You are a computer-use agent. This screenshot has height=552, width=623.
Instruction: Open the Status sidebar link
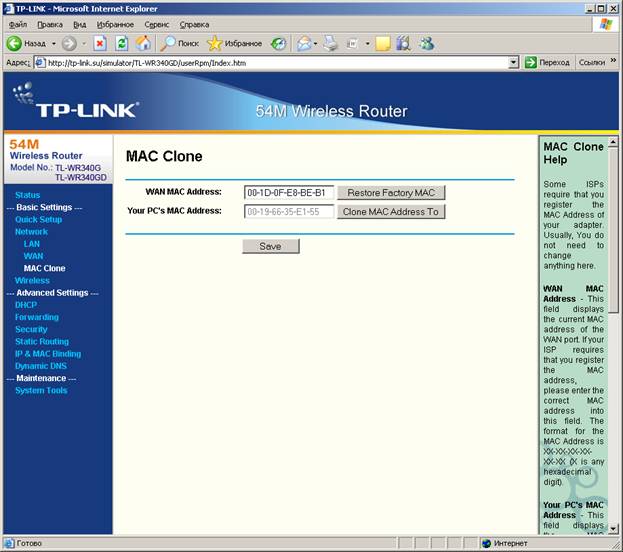click(27, 195)
